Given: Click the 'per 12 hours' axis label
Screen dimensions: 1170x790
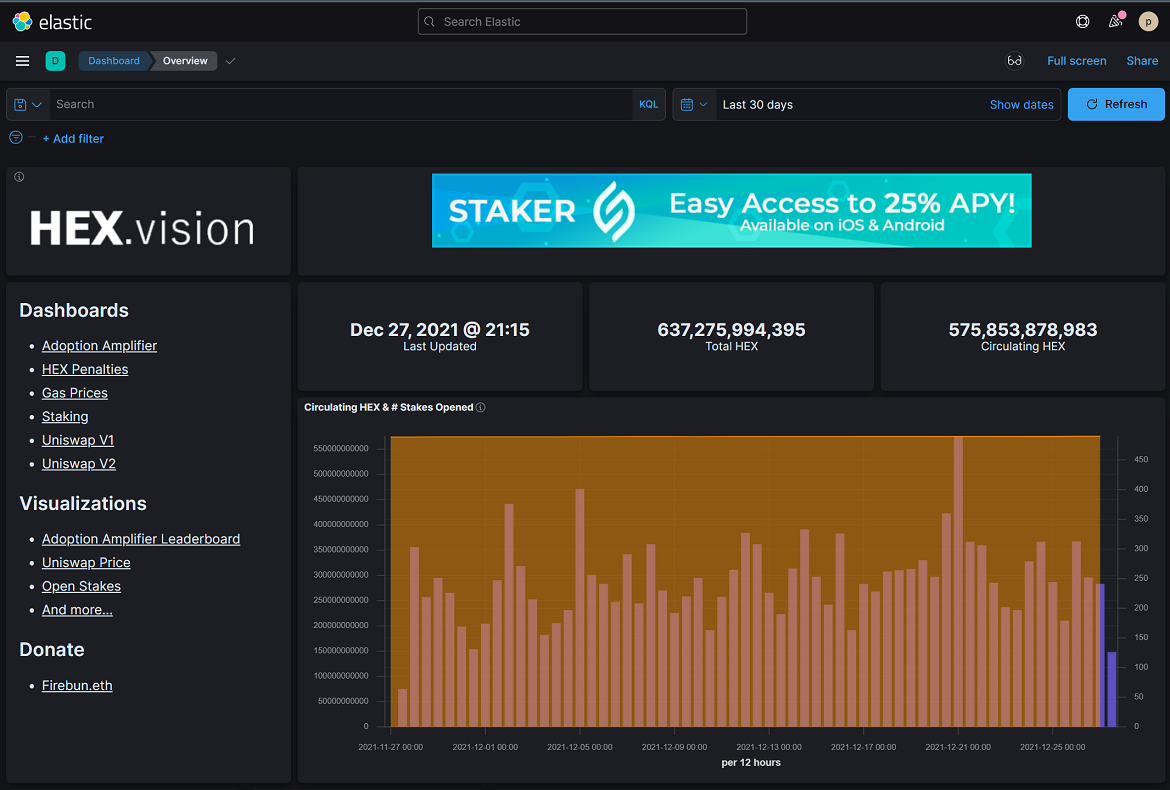Looking at the screenshot, I should [x=751, y=762].
